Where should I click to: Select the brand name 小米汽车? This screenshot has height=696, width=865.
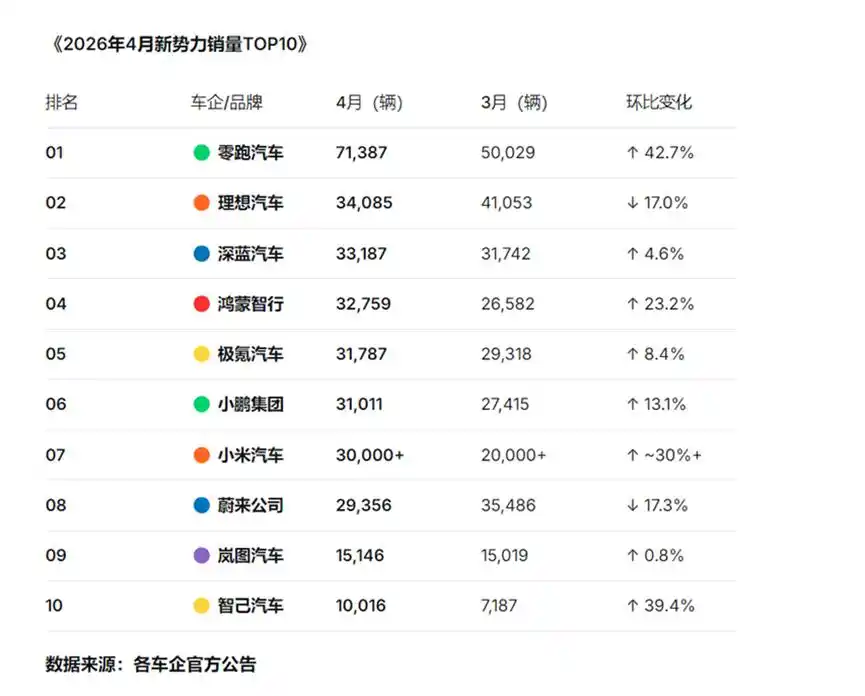pyautogui.click(x=250, y=454)
